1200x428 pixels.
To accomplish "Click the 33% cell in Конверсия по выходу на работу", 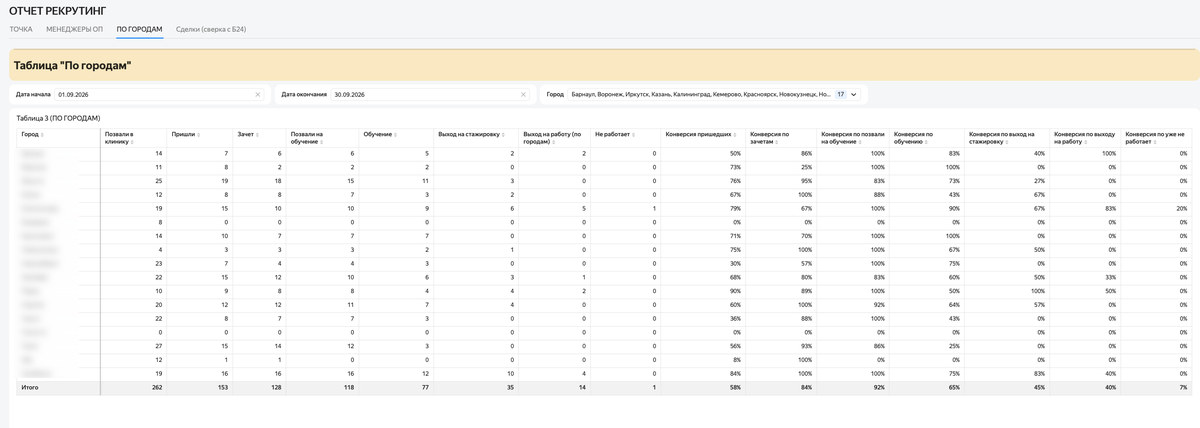I will 1109,277.
